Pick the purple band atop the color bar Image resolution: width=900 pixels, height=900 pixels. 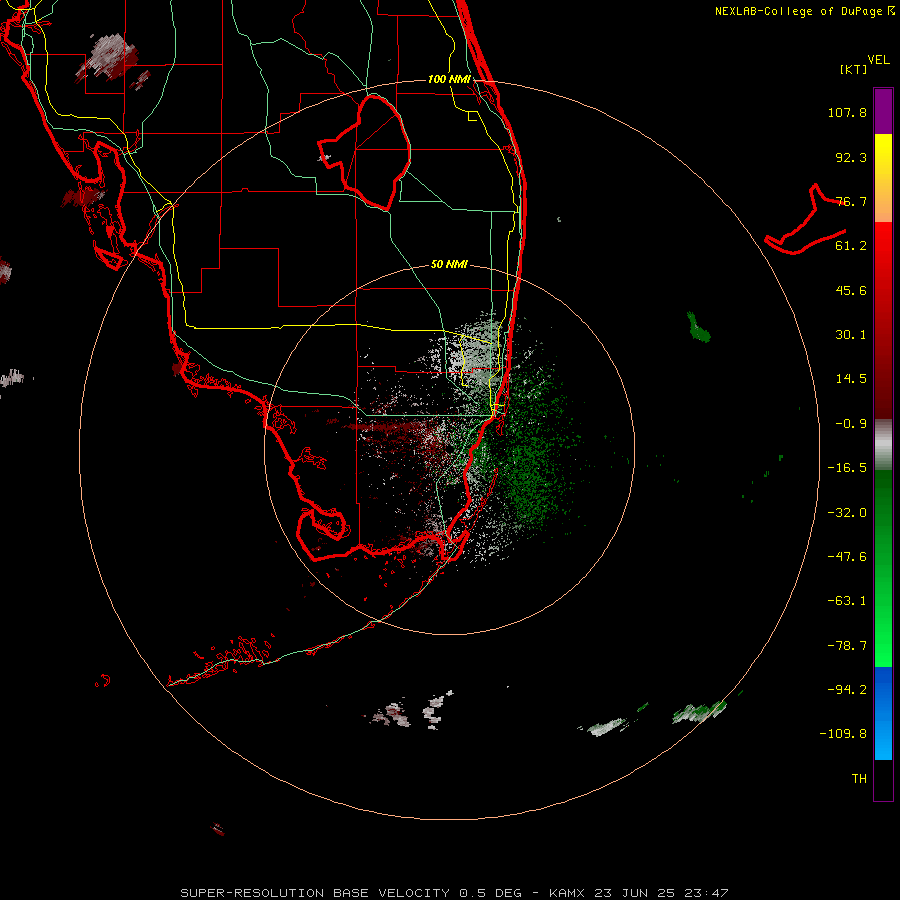coord(883,111)
